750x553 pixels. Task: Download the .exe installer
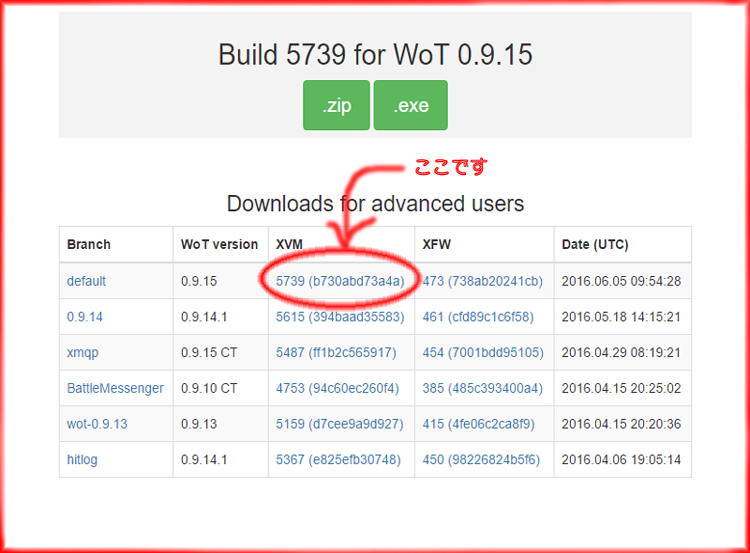pyautogui.click(x=410, y=105)
